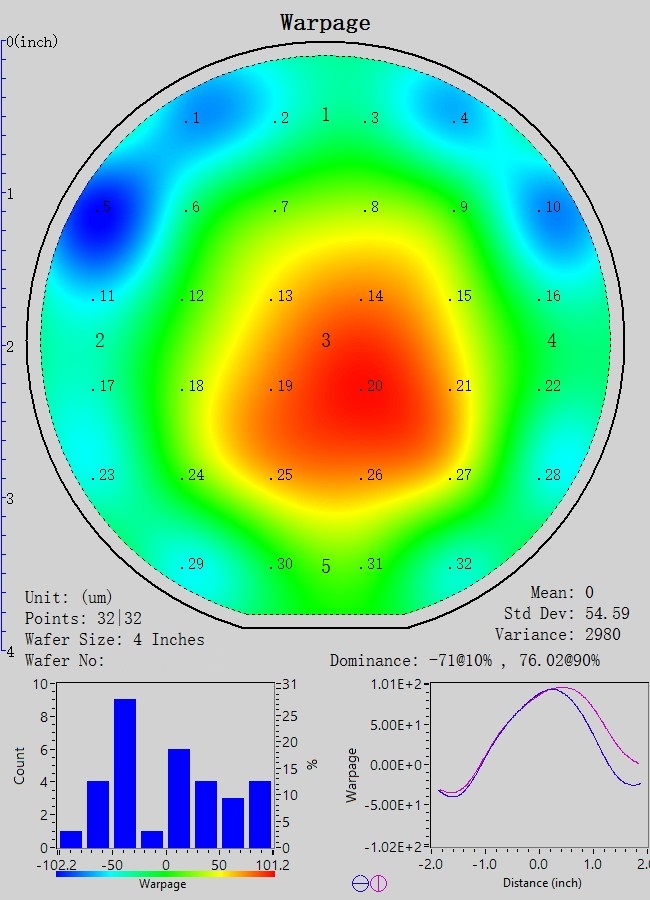
Task: Click the blue horizontal cross-section circle icon
Action: tap(360, 883)
